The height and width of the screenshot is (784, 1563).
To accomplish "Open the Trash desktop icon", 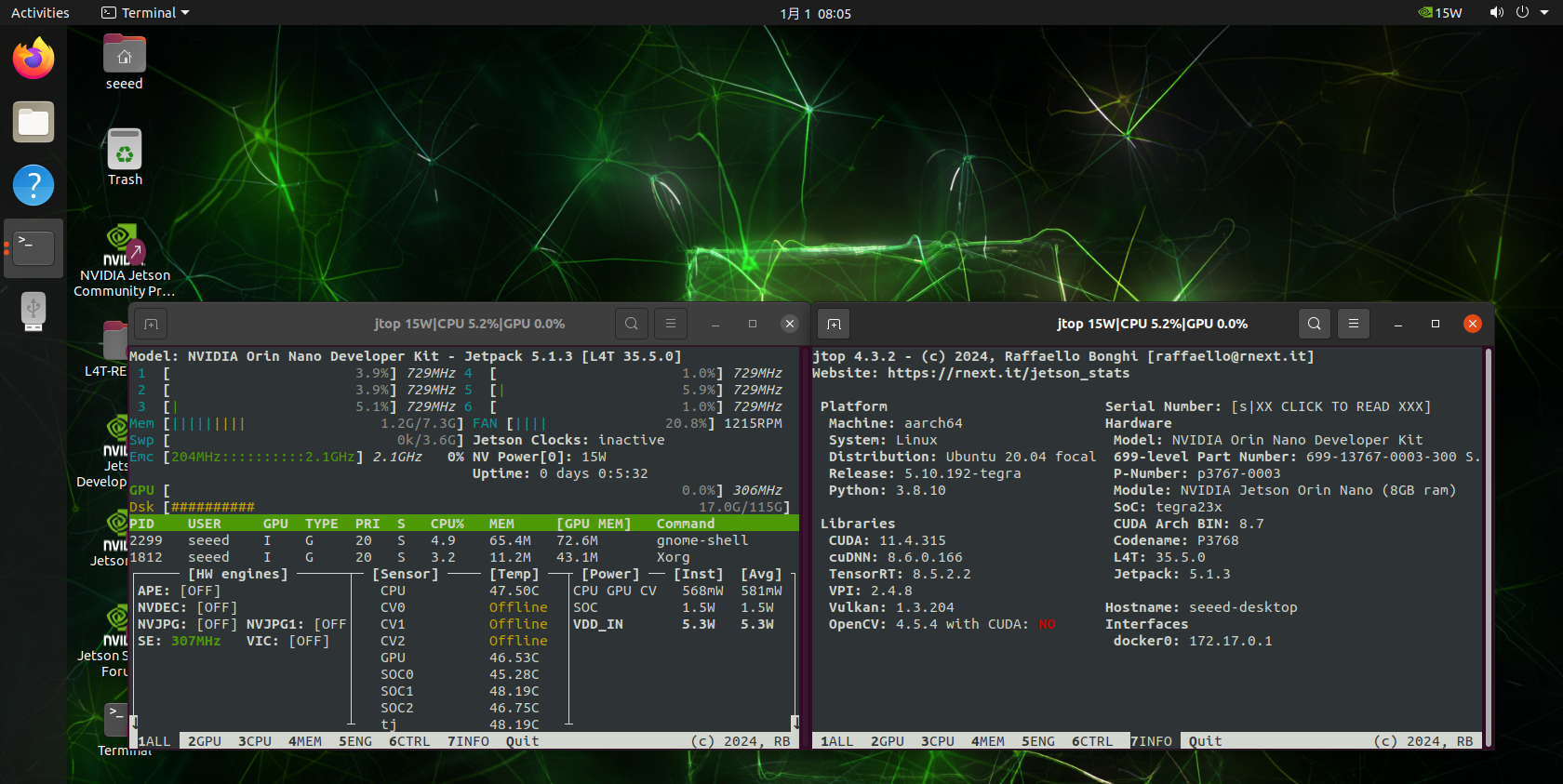I will pyautogui.click(x=125, y=158).
